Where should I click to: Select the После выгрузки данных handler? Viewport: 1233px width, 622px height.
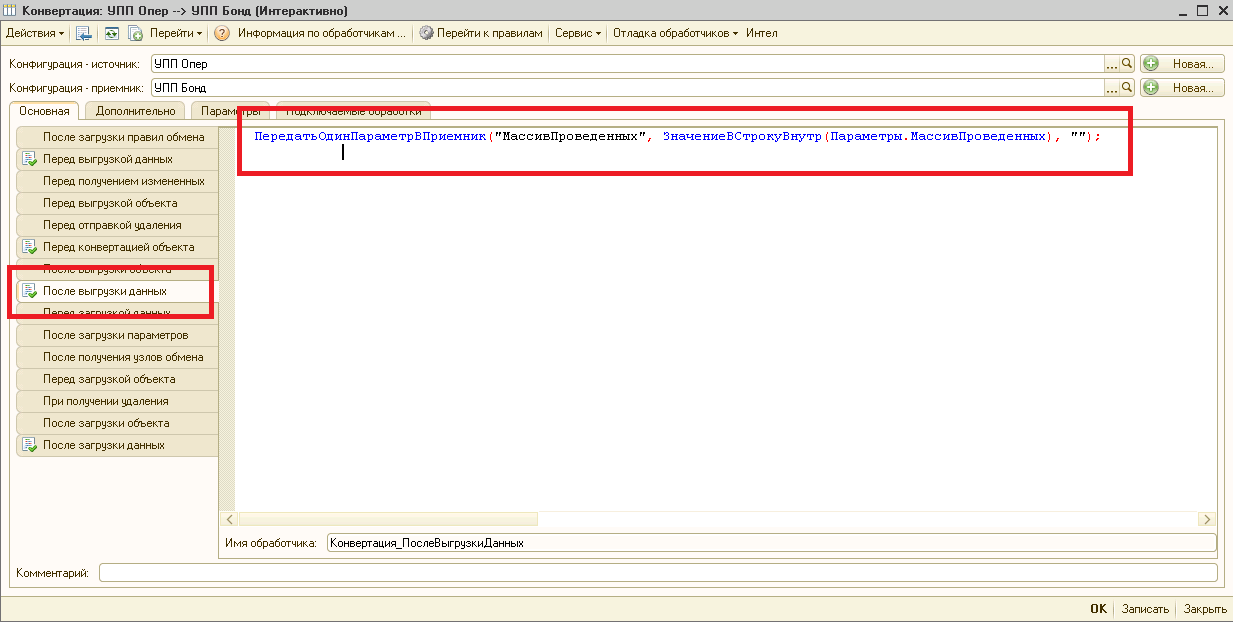tap(117, 291)
